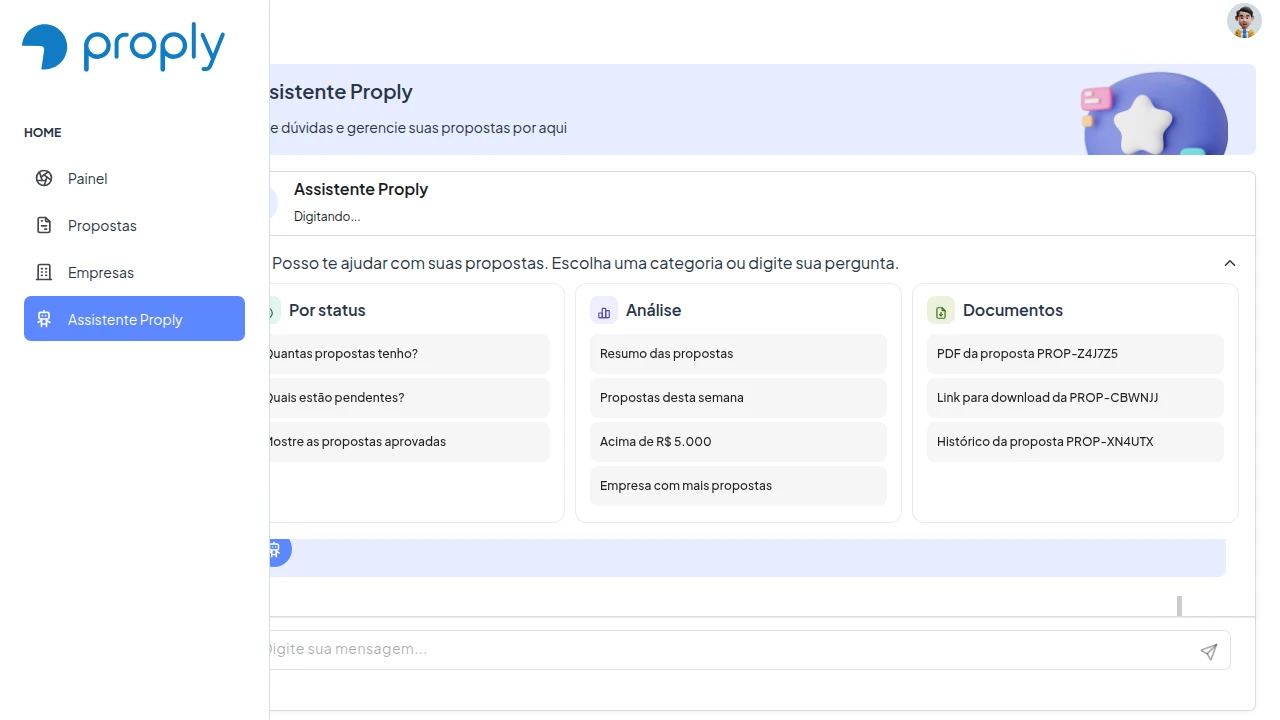Send the message with paper plane icon
Screen dimensions: 1280x720
tap(1209, 651)
